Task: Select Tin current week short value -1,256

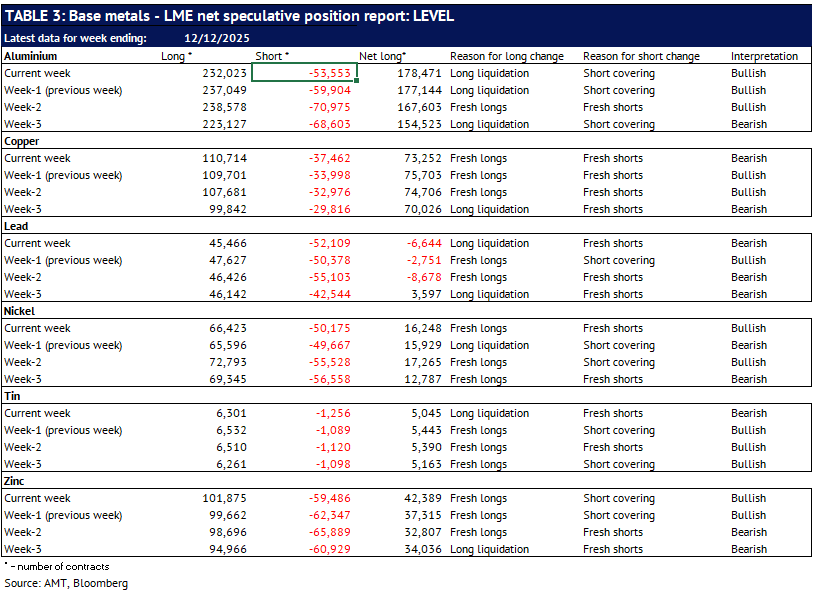Action: click(x=330, y=413)
